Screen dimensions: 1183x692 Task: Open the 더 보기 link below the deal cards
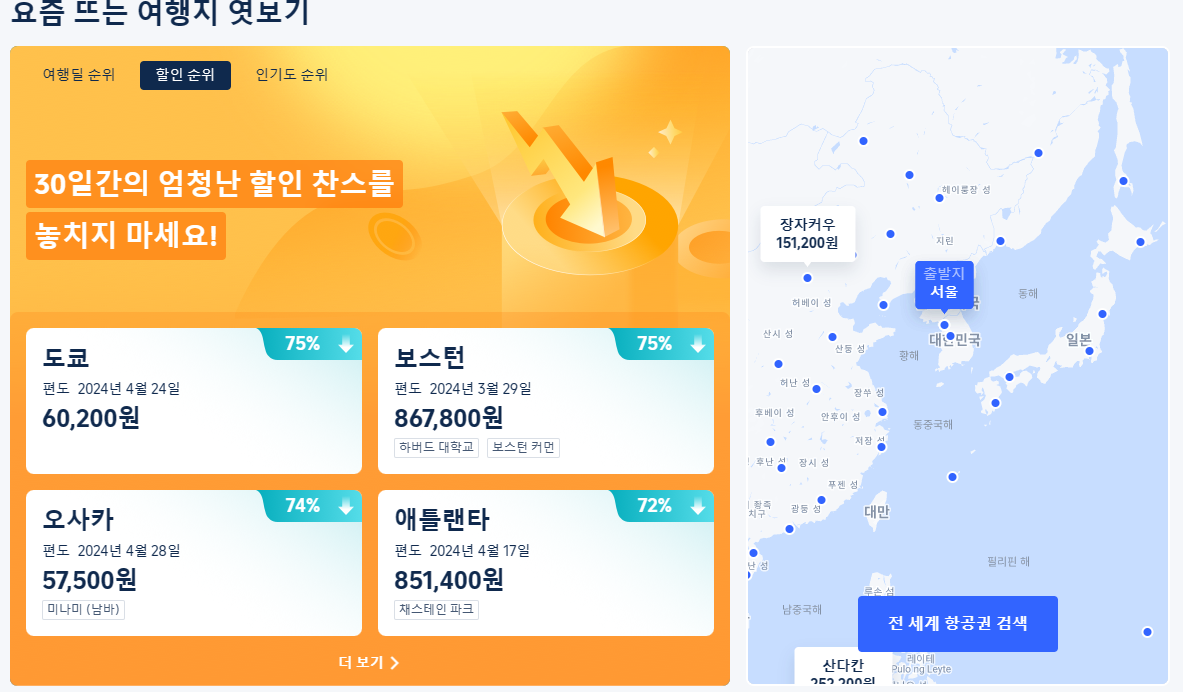(x=369, y=662)
